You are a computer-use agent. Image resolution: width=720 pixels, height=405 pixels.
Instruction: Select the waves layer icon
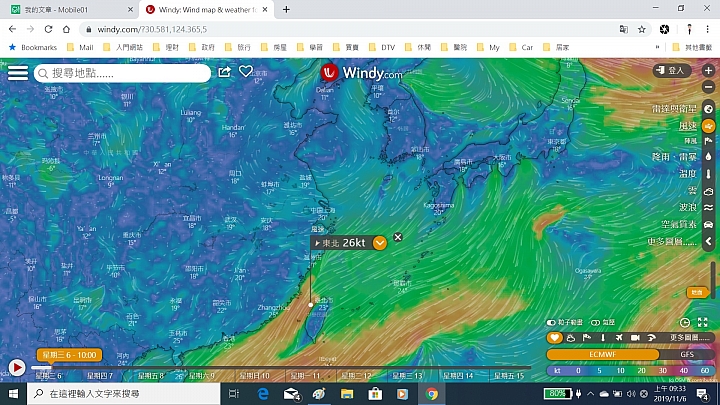tap(709, 208)
